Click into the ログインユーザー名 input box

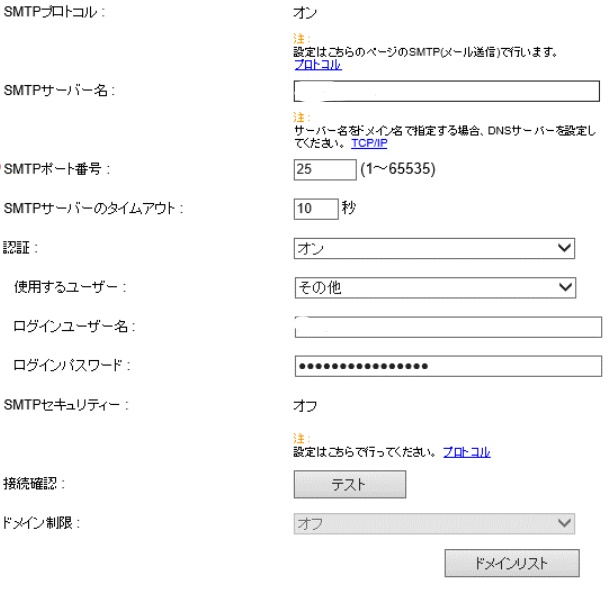coord(447,328)
